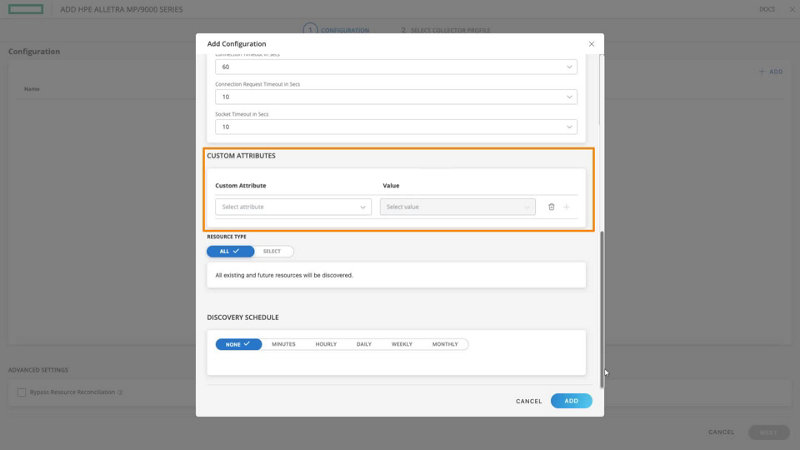
Task: Open the Connection Request Timeout dropdown
Action: pyautogui.click(x=396, y=97)
